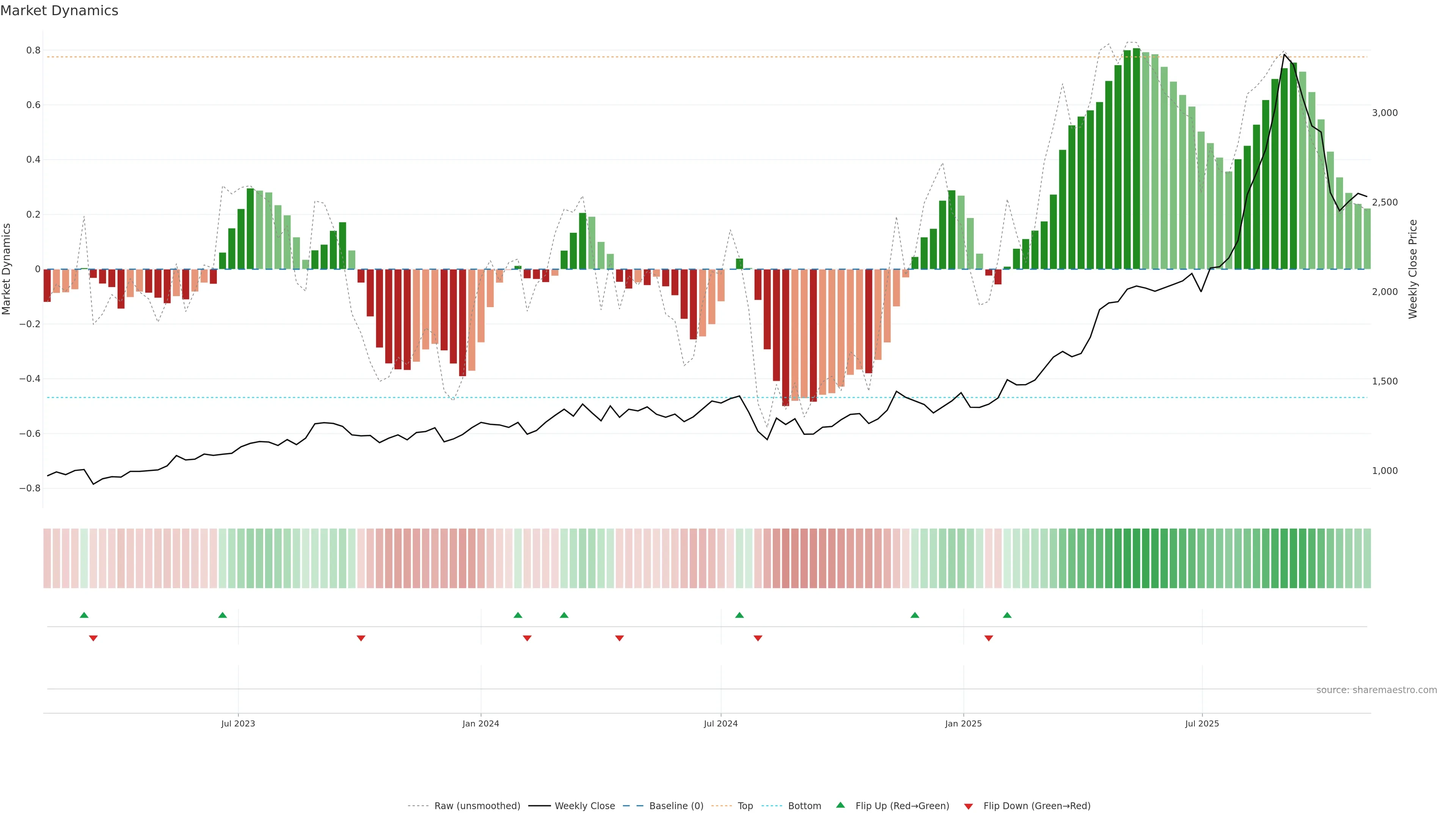Click the Jul 2025 x-axis label
Viewport: 1456px width, 819px height.
(x=1202, y=723)
